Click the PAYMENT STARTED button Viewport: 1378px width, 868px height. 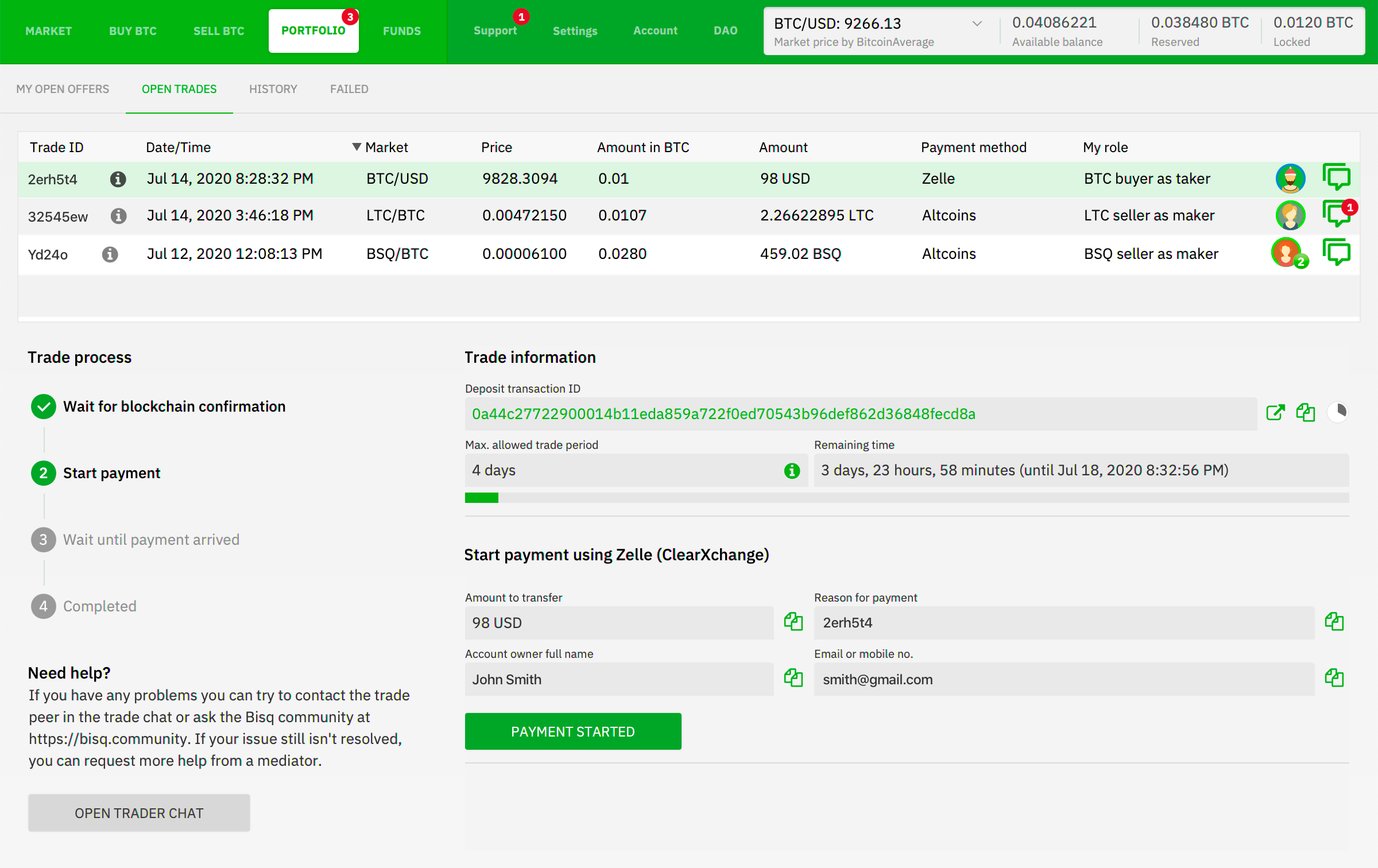coord(573,731)
